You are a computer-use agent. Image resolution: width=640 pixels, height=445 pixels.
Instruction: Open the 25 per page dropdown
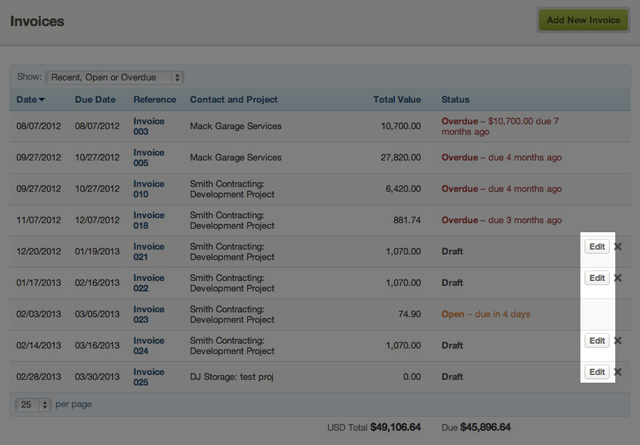(x=32, y=405)
